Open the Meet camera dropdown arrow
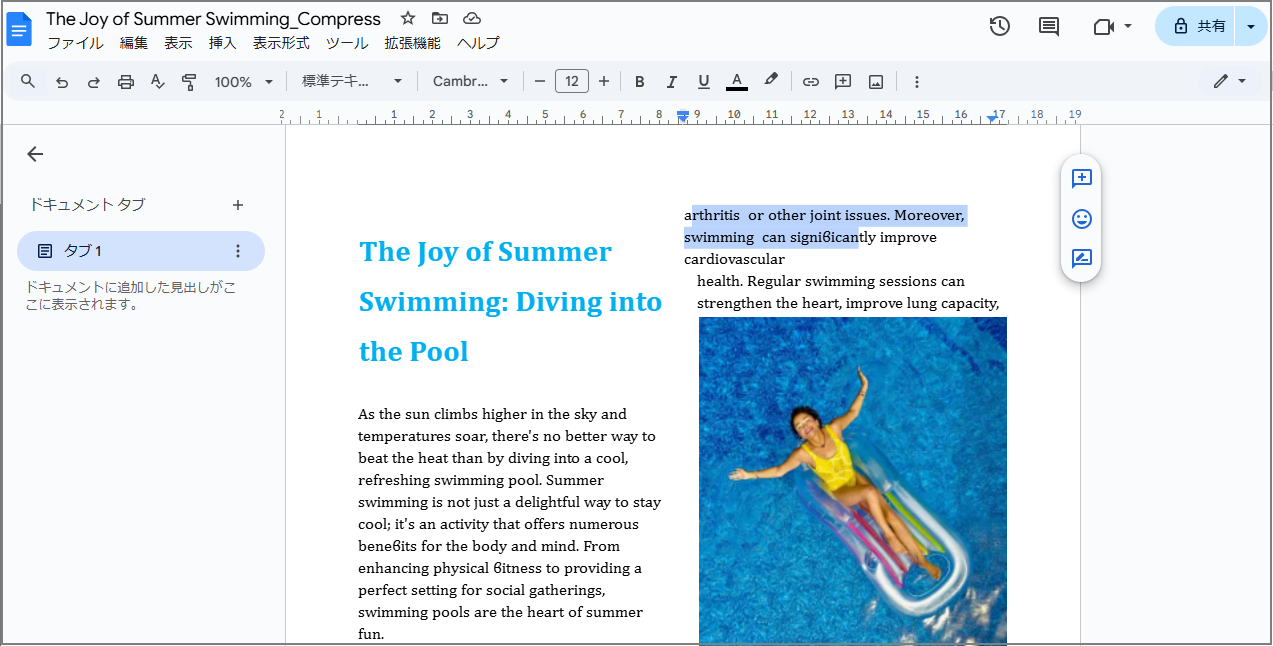Screen dimensions: 1273x646 pos(1128,26)
